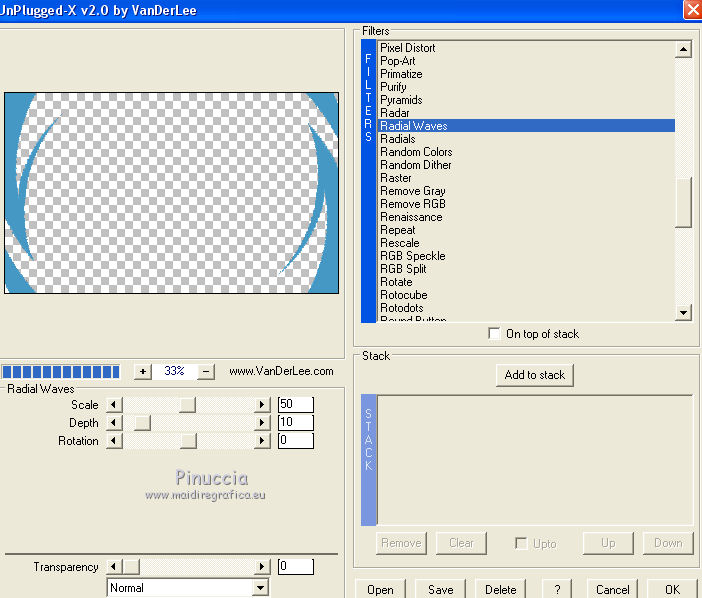Click the Scale value field showing 50

pos(295,404)
